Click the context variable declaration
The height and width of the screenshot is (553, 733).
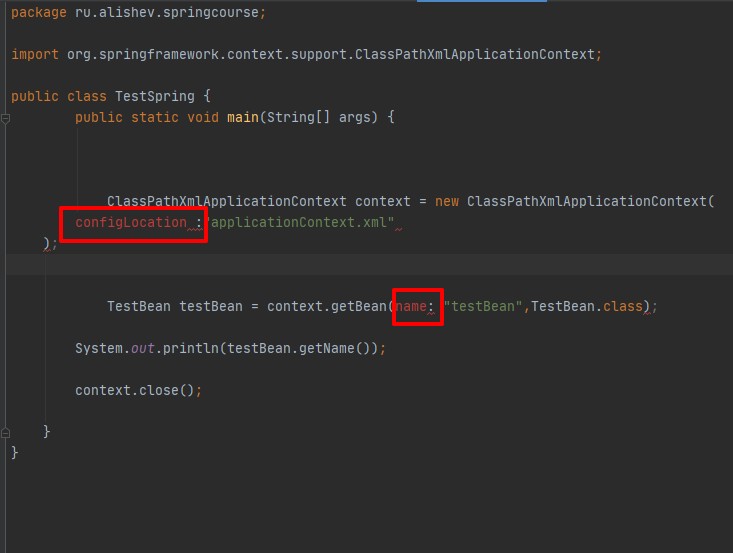(x=382, y=201)
